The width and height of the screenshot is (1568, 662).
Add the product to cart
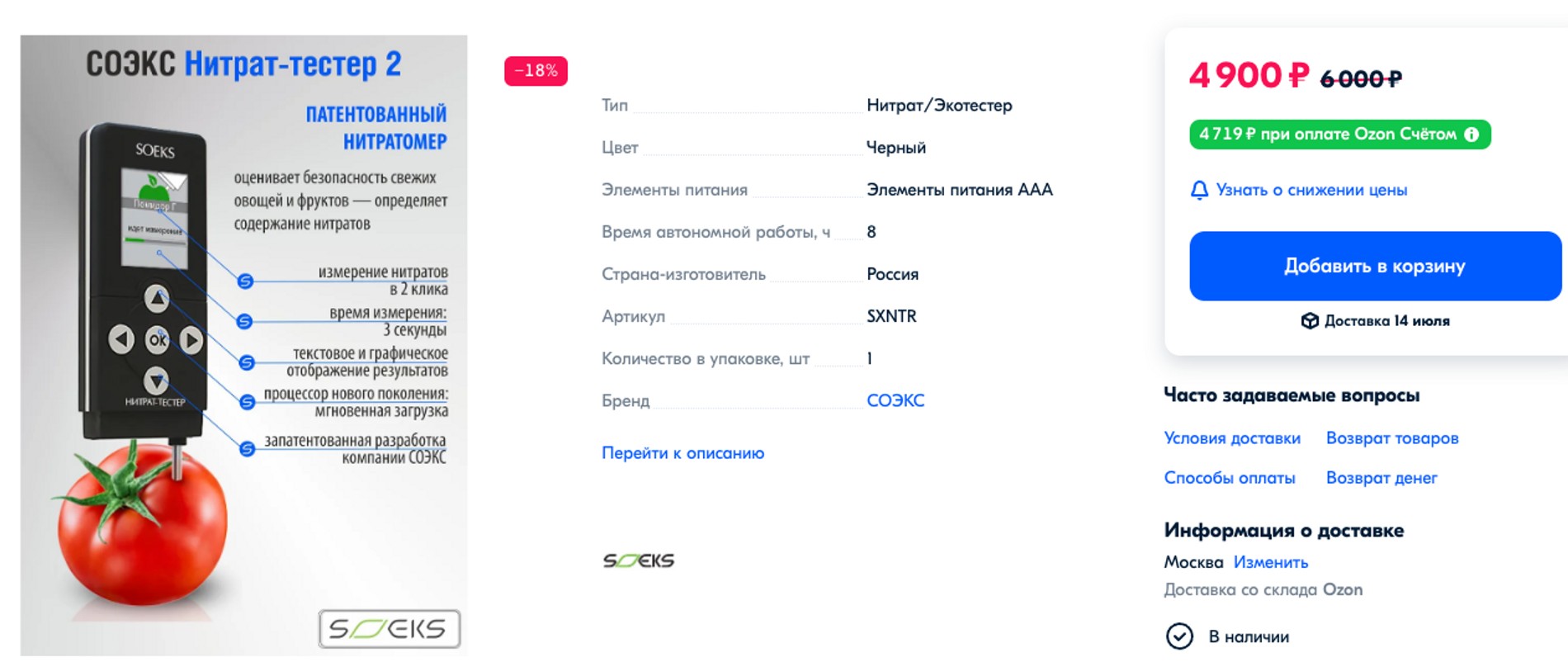[x=1374, y=266]
